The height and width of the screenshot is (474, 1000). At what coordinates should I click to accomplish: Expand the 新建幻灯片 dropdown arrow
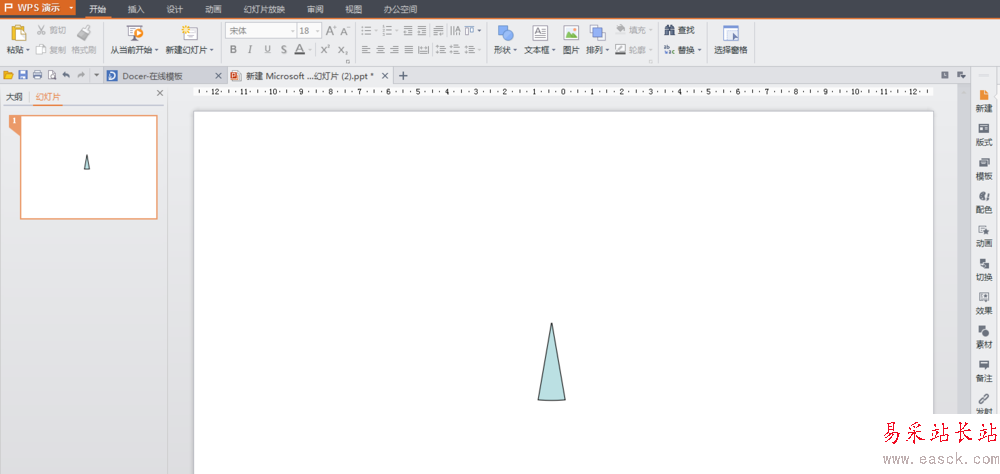click(x=212, y=50)
